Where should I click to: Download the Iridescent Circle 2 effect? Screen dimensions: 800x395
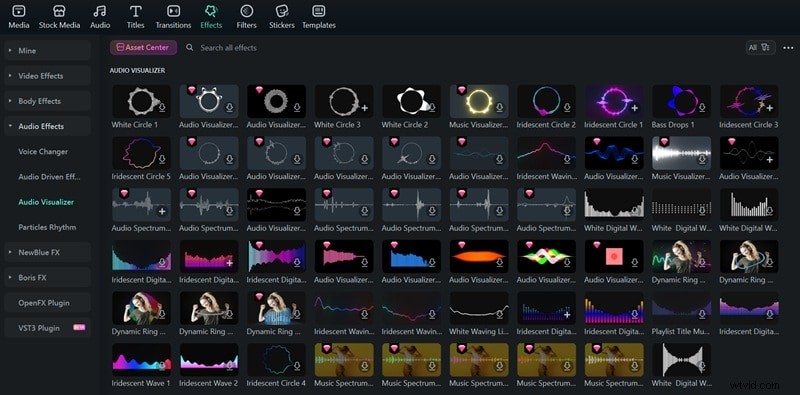point(567,108)
